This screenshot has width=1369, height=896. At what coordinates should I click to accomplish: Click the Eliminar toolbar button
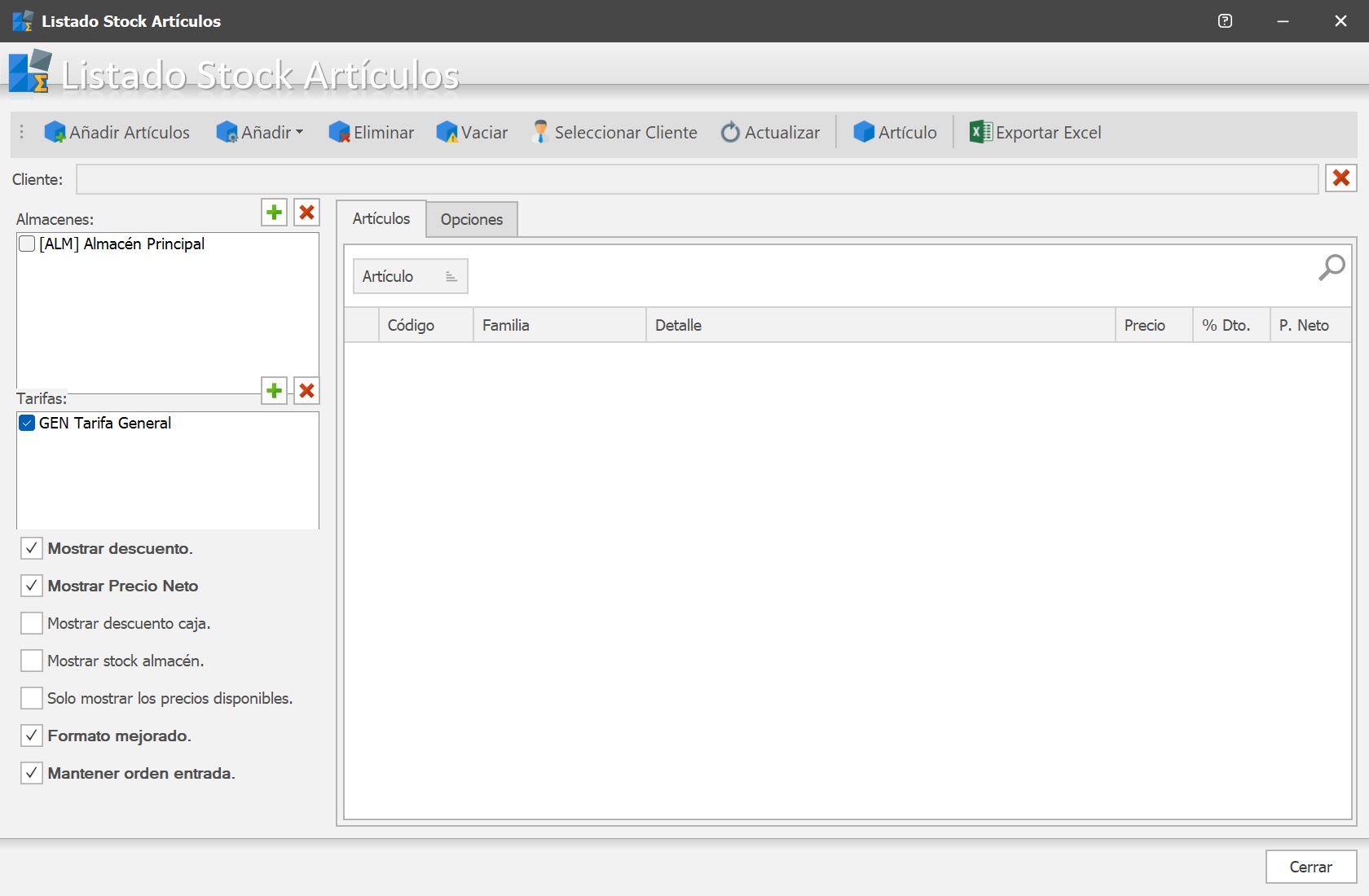click(x=371, y=132)
